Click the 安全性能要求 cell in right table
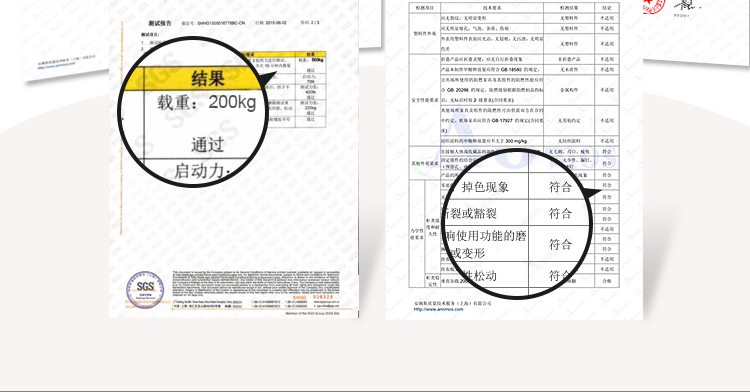Image resolution: width=750 pixels, height=392 pixels. 425,100
